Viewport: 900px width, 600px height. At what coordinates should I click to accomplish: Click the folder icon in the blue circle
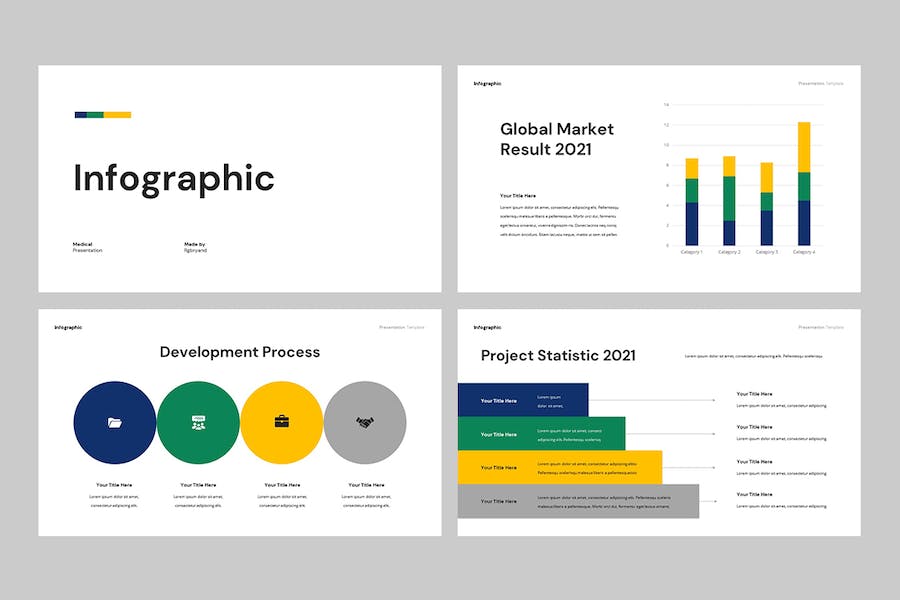pos(115,423)
